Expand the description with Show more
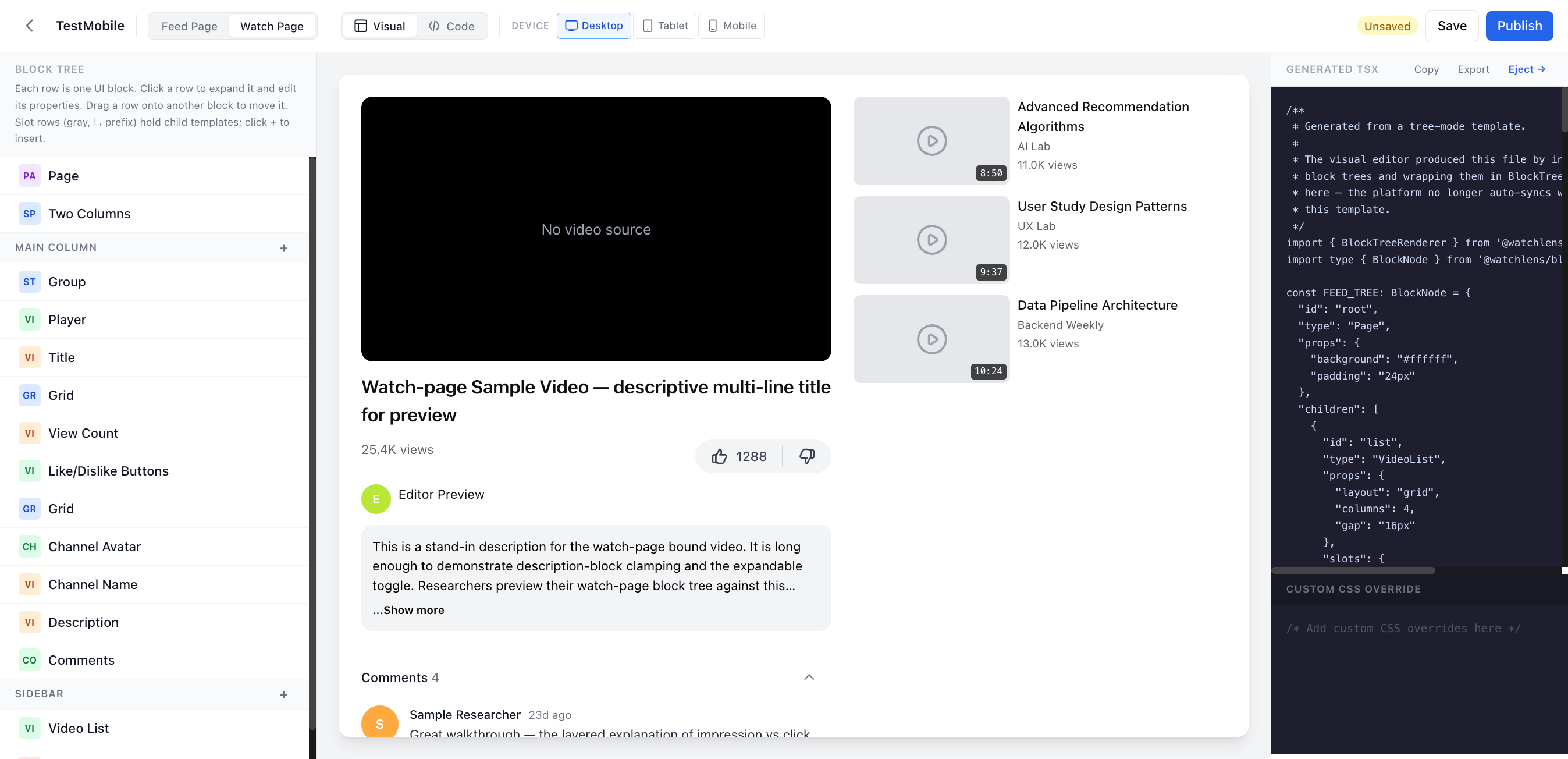1568x759 pixels. (408, 611)
